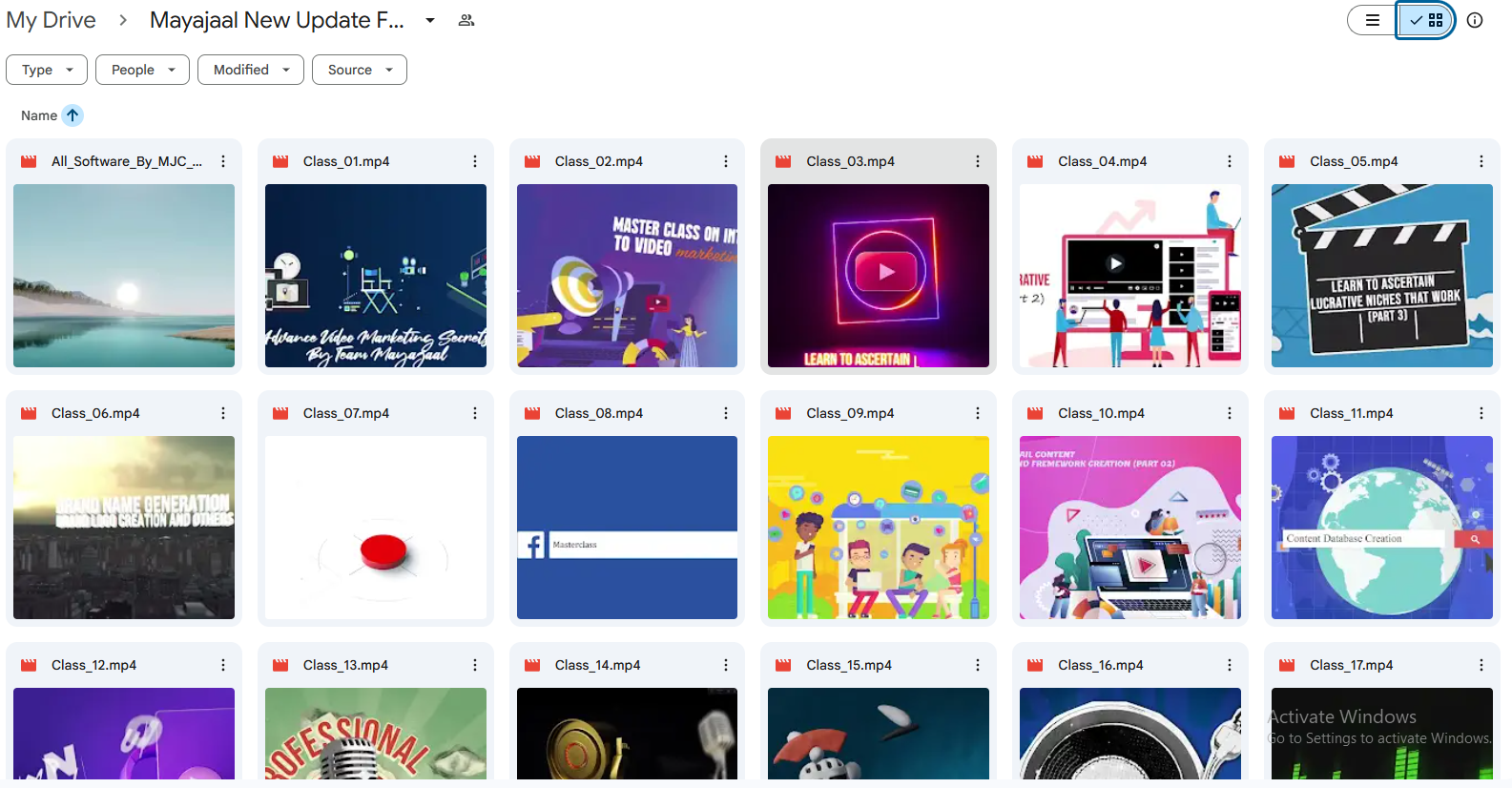This screenshot has width=1512, height=788.
Task: Expand the Type filter dropdown
Action: point(47,70)
